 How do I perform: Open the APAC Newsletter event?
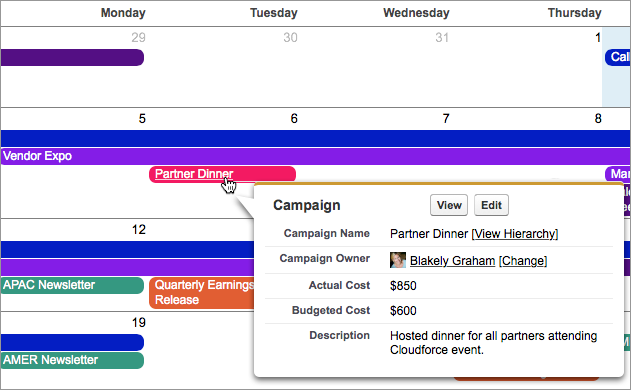[72, 285]
